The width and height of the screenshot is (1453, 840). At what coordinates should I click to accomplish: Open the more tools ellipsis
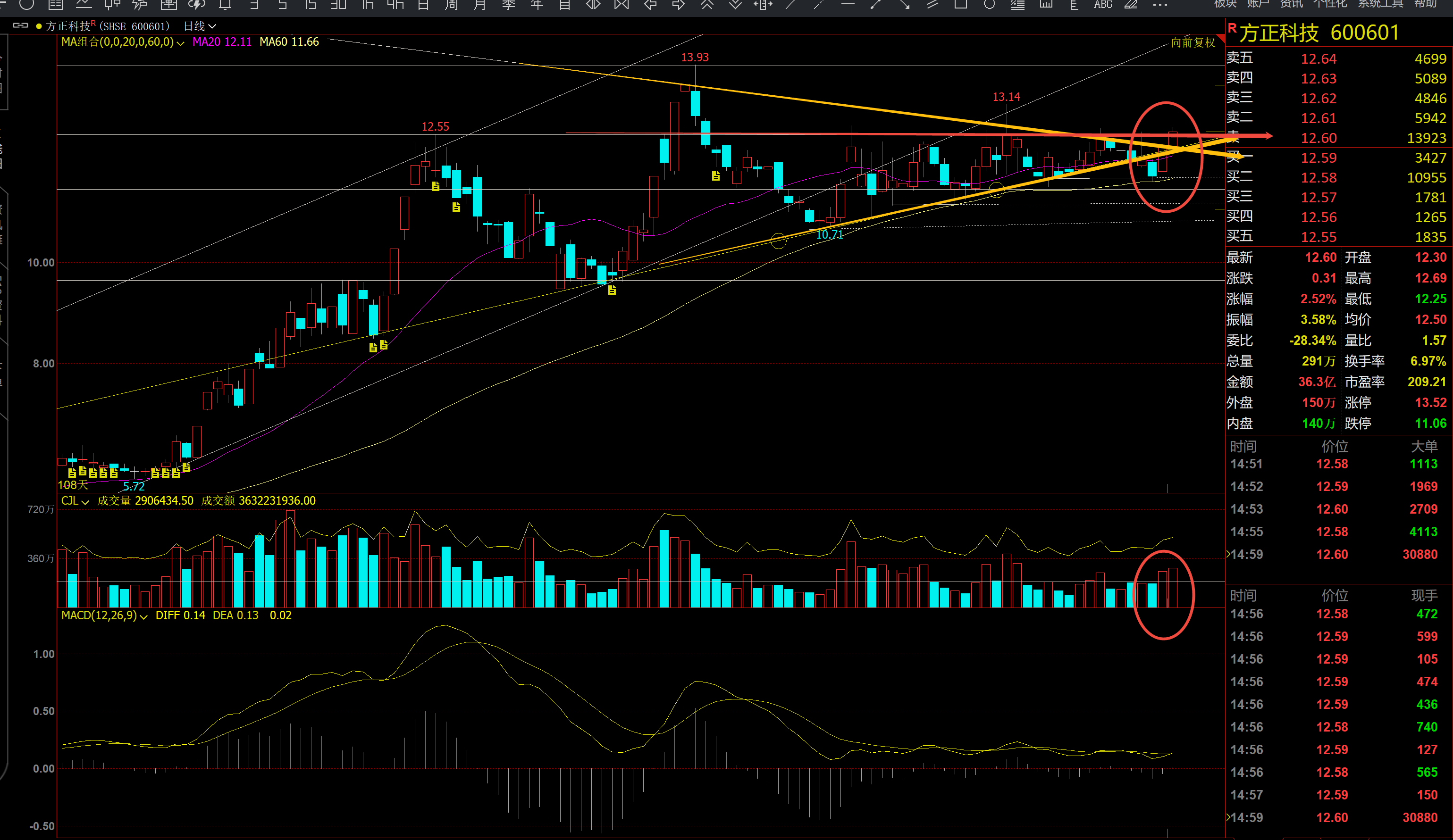coord(1159,5)
